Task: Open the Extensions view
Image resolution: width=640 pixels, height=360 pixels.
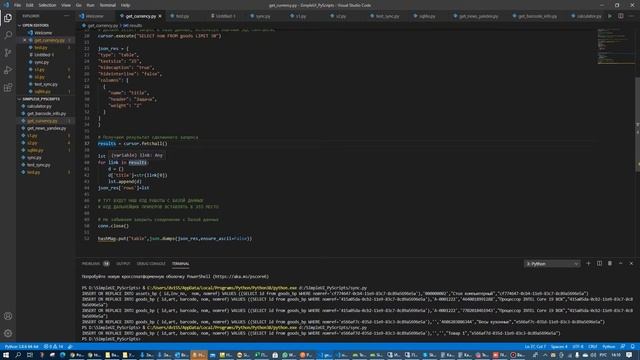Action: [x=8, y=88]
